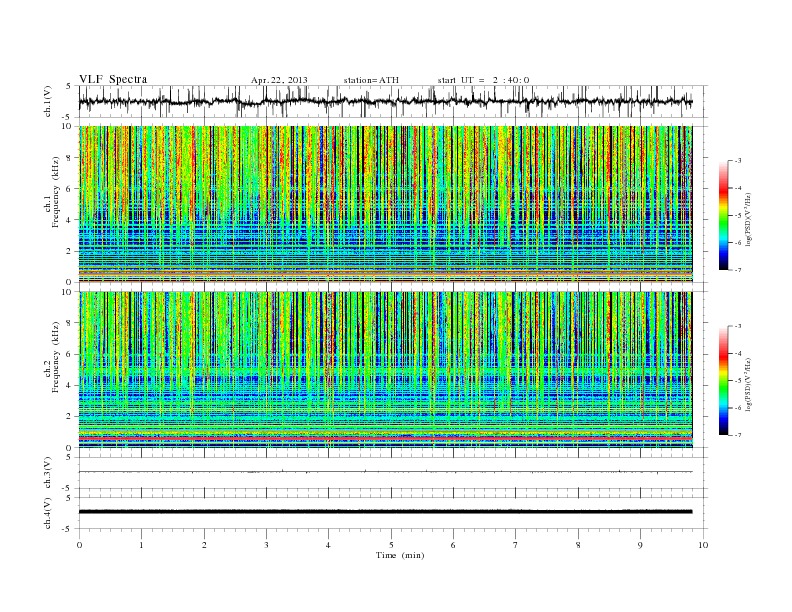The height and width of the screenshot is (612, 792).
Task: Click the "Time (min)" x-axis label
Action: click(400, 555)
